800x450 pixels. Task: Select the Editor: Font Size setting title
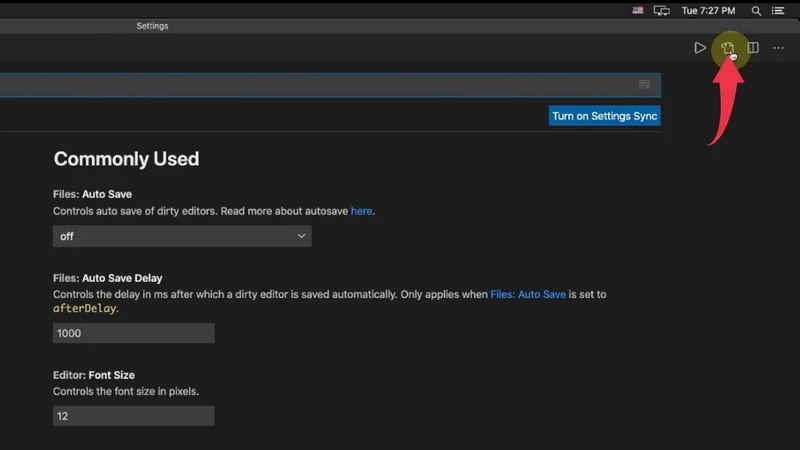[94, 375]
